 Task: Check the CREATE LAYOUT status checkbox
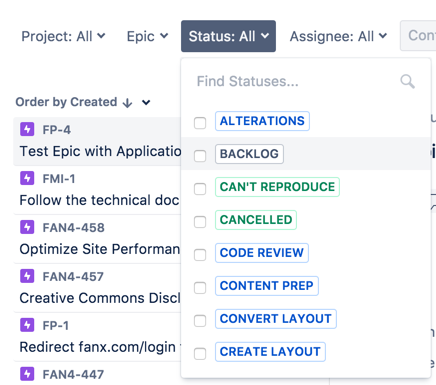click(200, 354)
